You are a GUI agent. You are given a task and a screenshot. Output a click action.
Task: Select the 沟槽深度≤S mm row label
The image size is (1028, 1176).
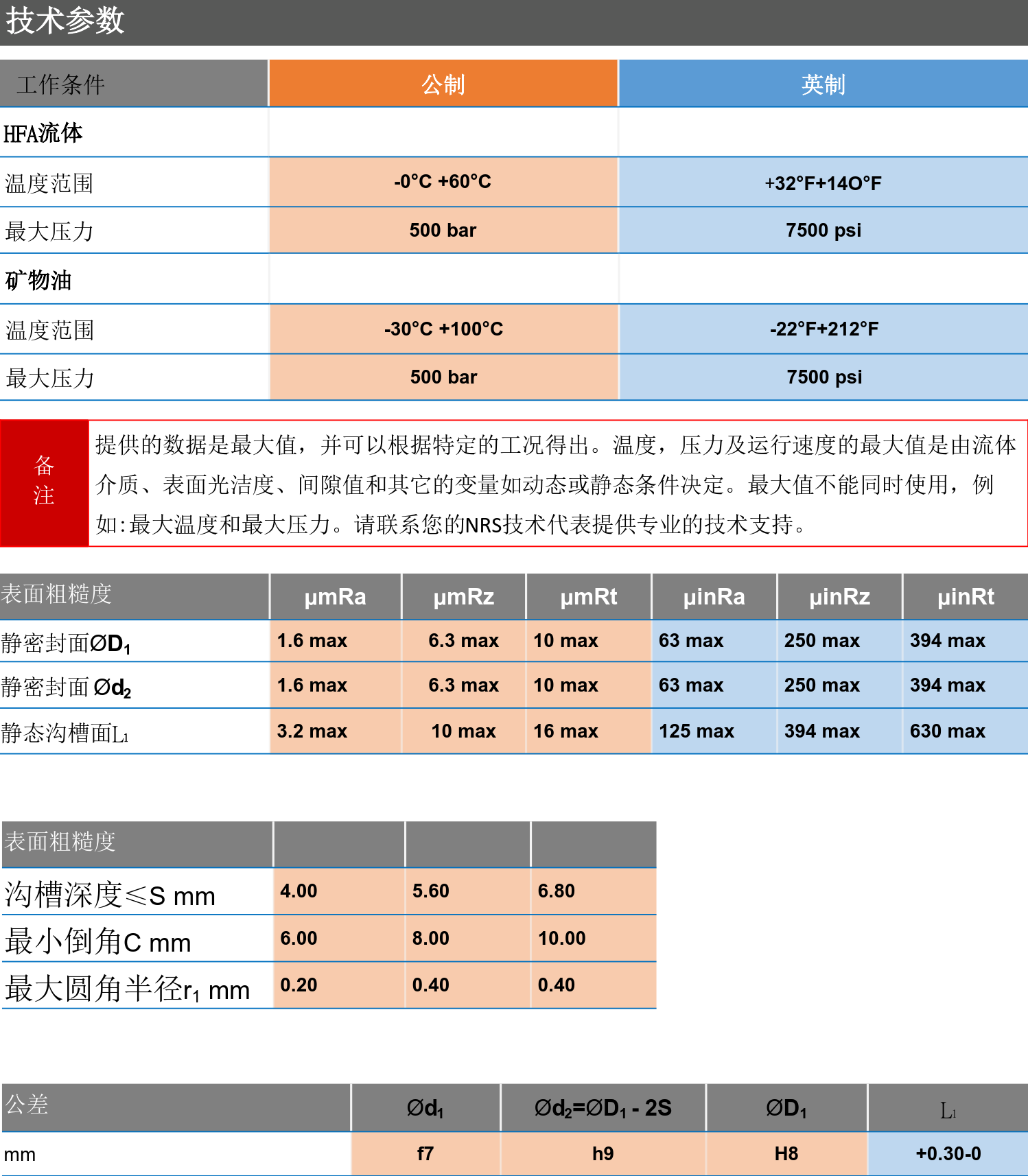[110, 895]
